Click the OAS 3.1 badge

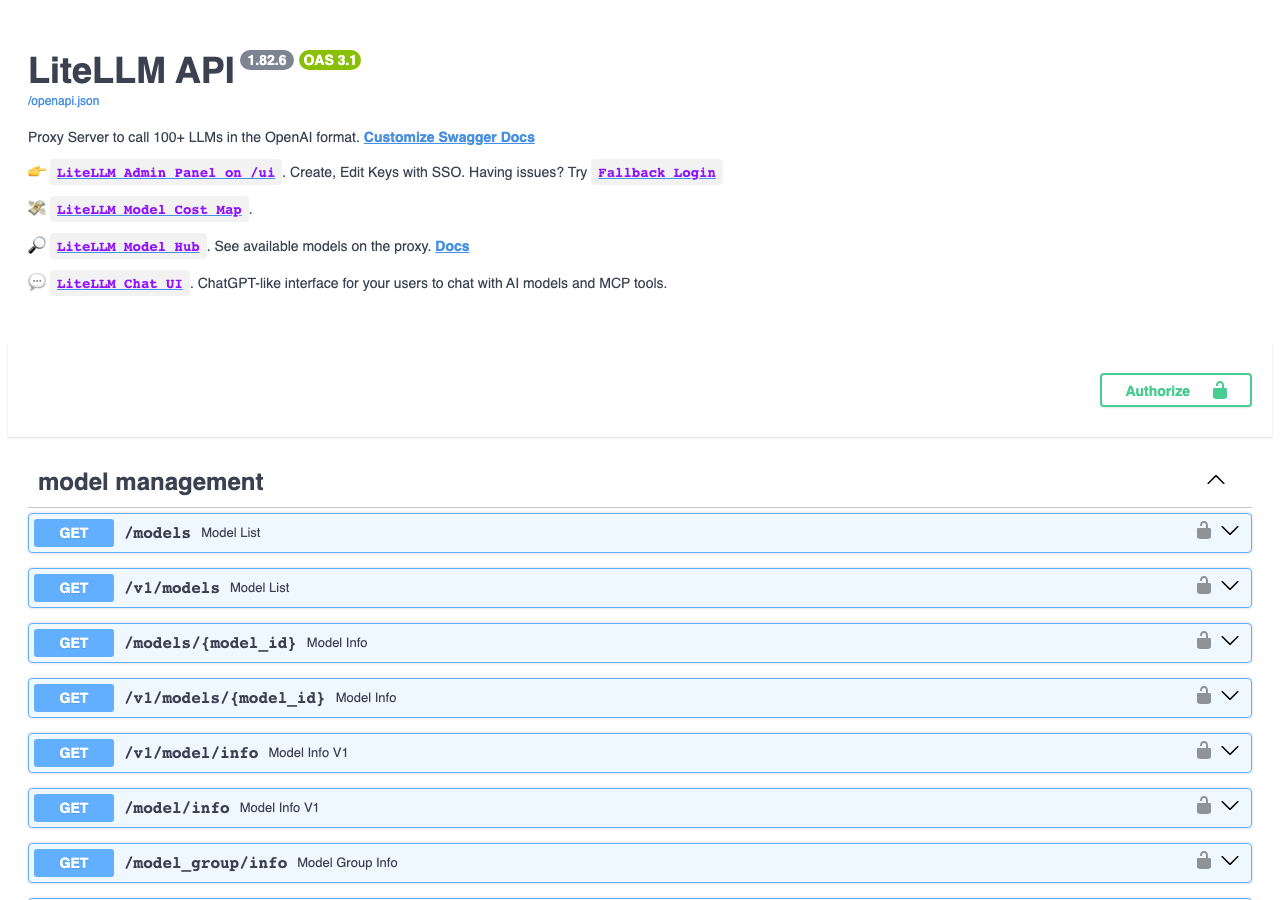click(330, 60)
